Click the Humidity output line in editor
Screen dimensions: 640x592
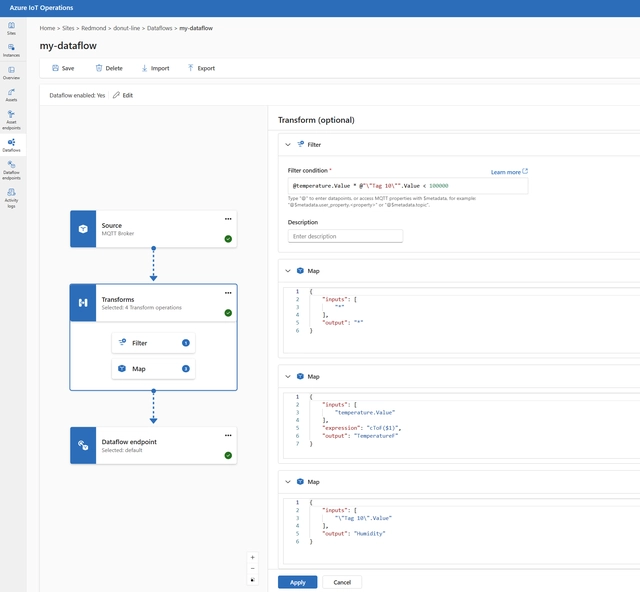click(353, 534)
